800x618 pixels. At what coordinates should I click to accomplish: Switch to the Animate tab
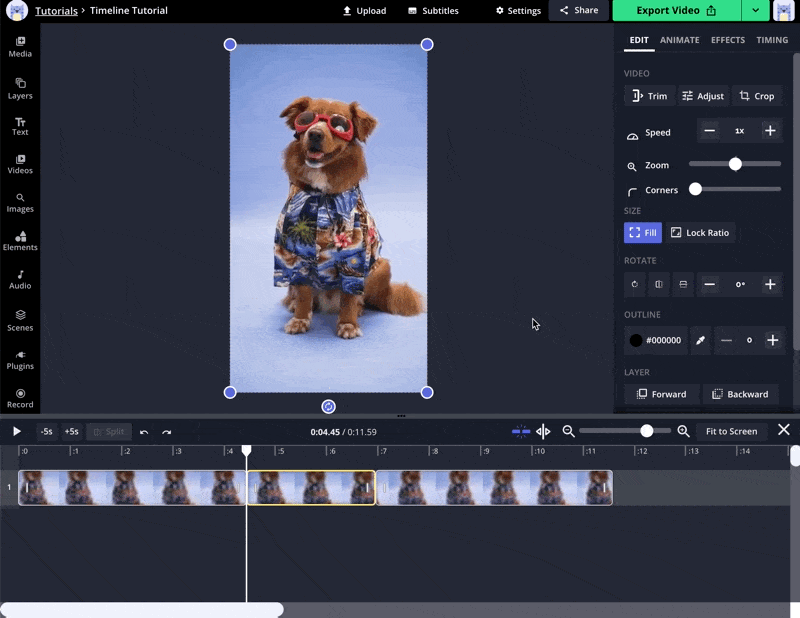[x=679, y=40]
